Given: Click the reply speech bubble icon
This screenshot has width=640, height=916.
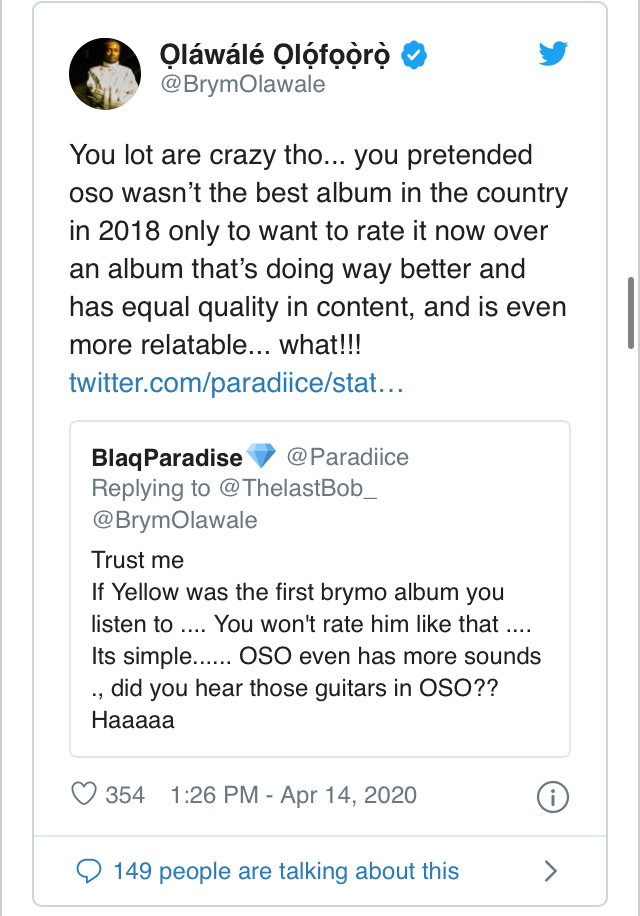Looking at the screenshot, I should click(x=88, y=870).
